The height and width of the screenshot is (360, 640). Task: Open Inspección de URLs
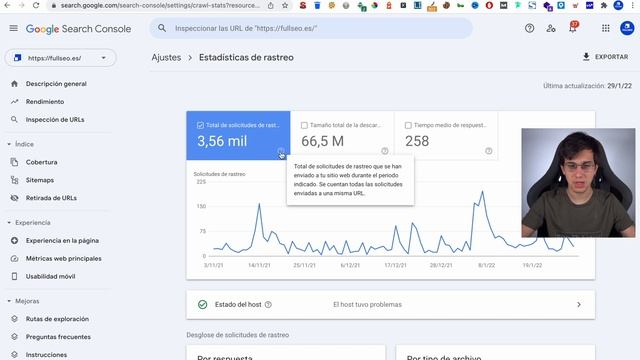(x=55, y=120)
